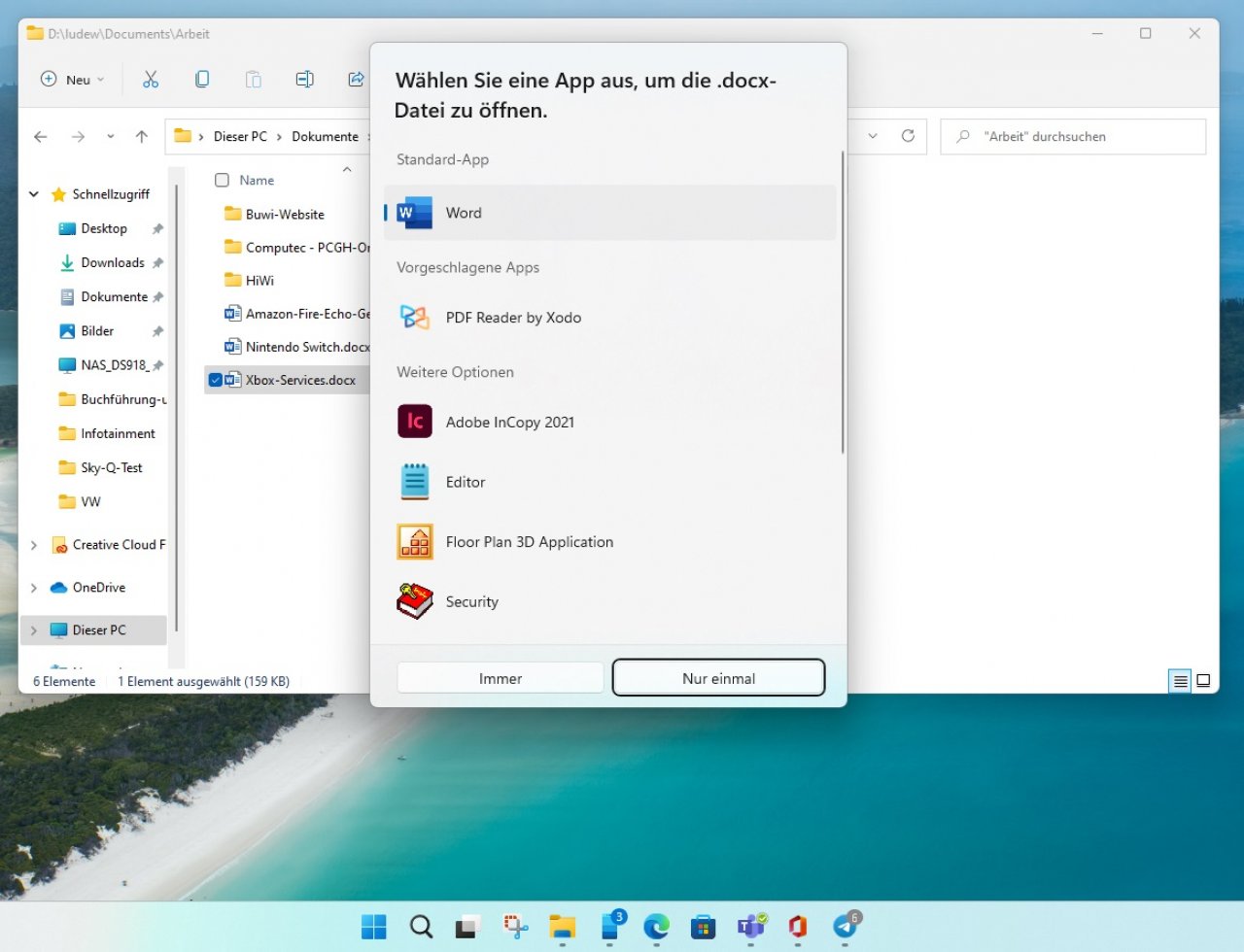Image resolution: width=1244 pixels, height=952 pixels.
Task: Choose the Editor app
Action: click(x=610, y=482)
